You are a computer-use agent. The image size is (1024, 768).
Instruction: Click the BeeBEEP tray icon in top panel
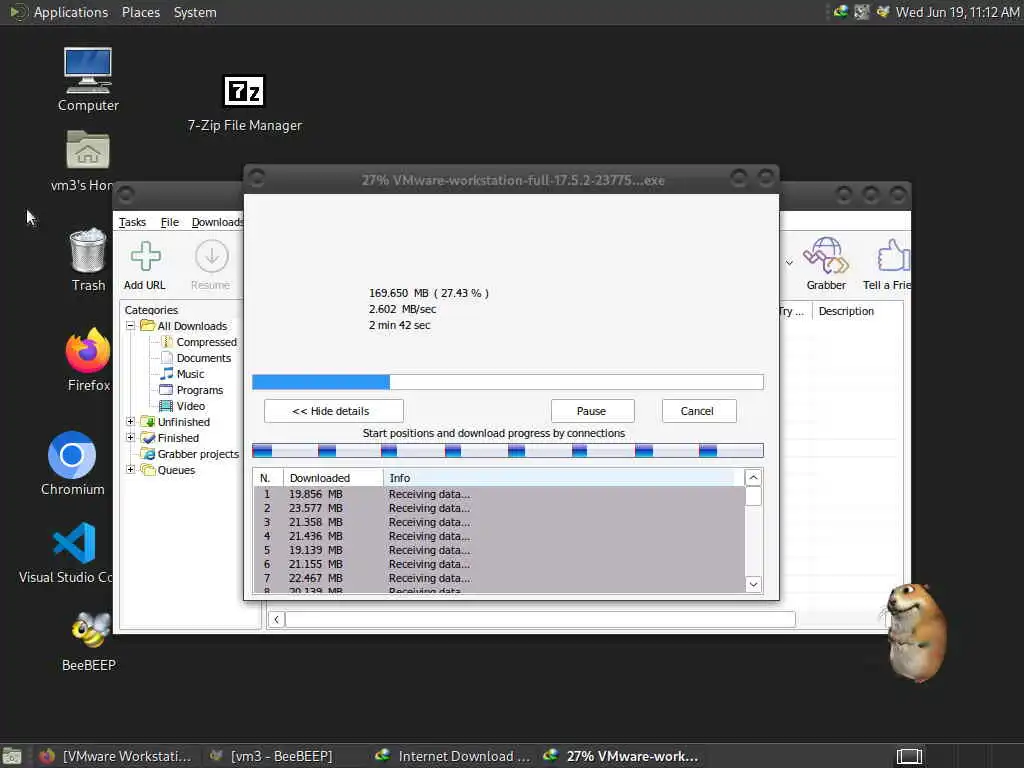(883, 12)
